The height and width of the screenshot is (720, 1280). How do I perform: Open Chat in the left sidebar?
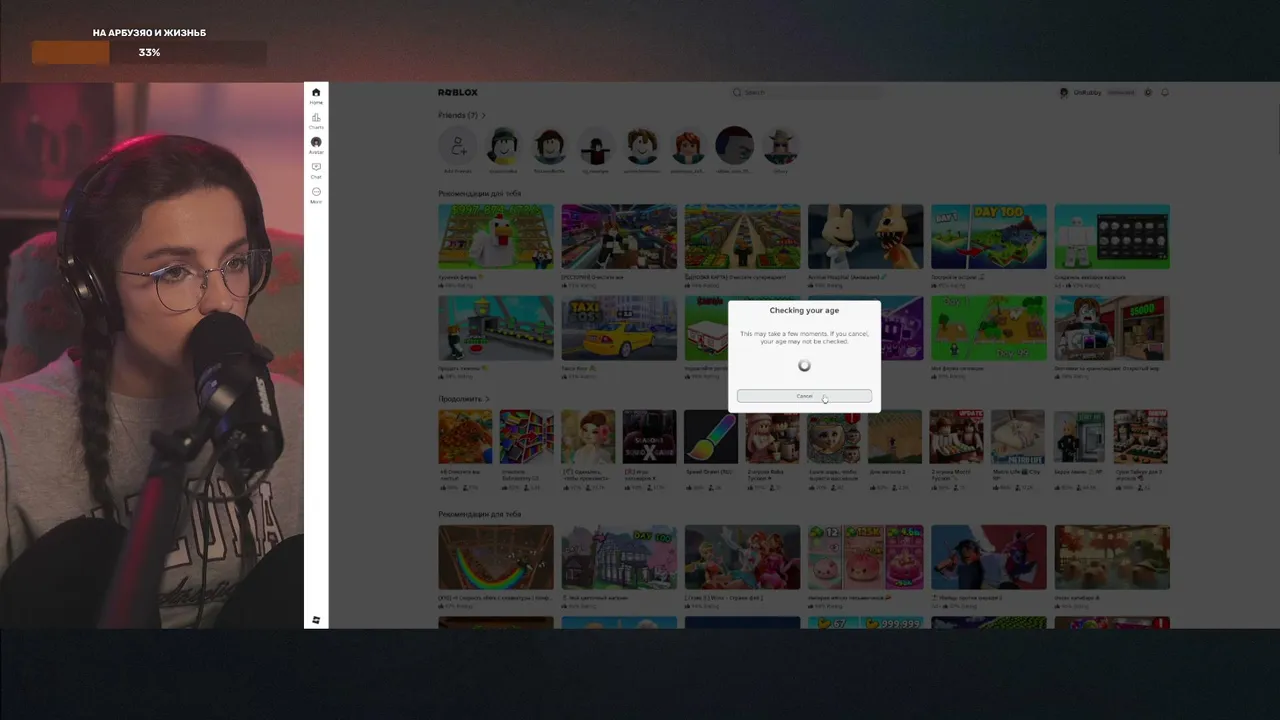(x=316, y=170)
